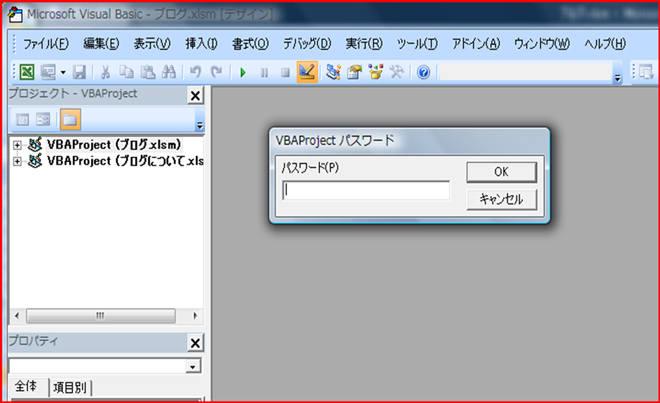
Task: Open the ファイル(F) menu
Action: coord(45,43)
